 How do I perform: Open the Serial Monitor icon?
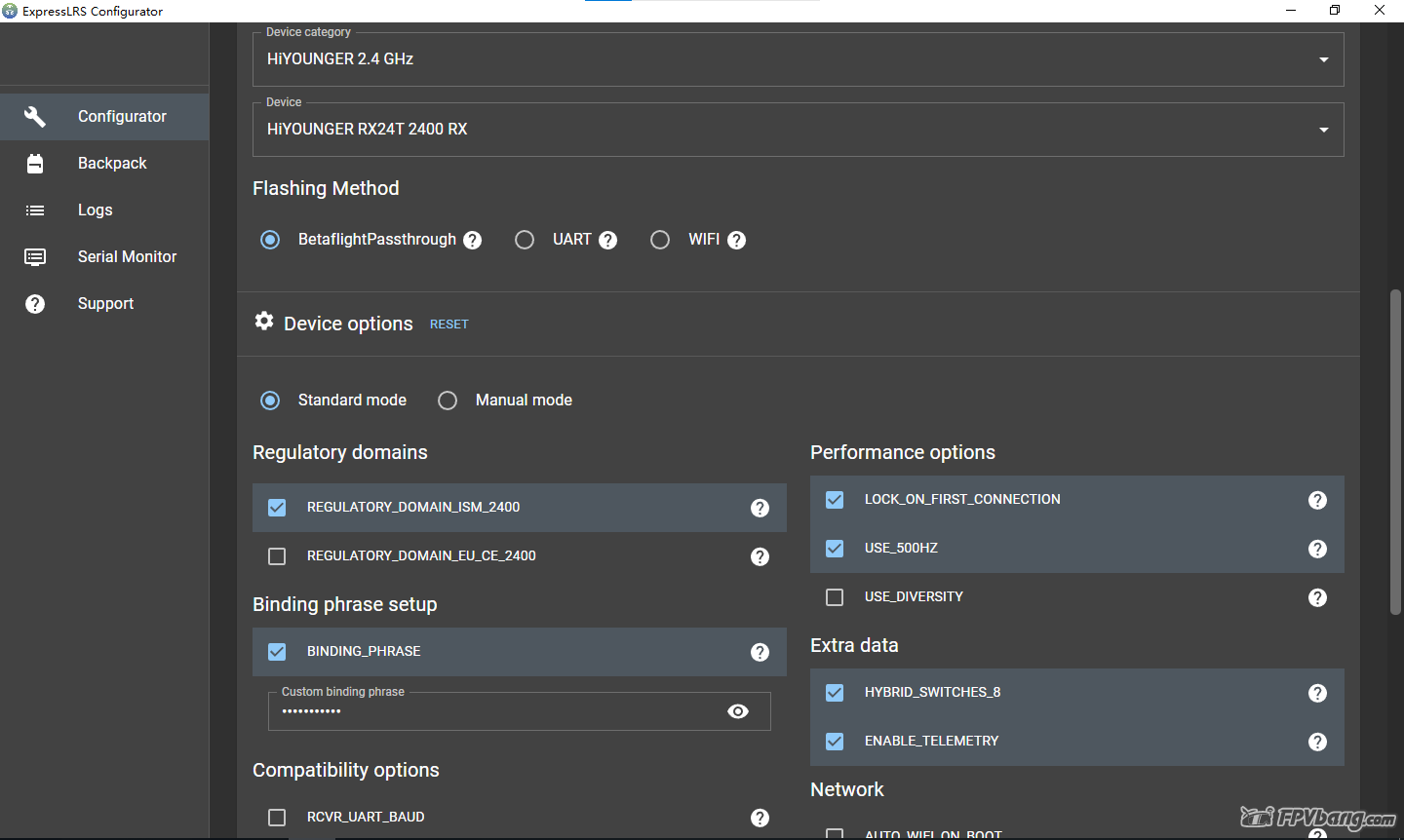(35, 257)
